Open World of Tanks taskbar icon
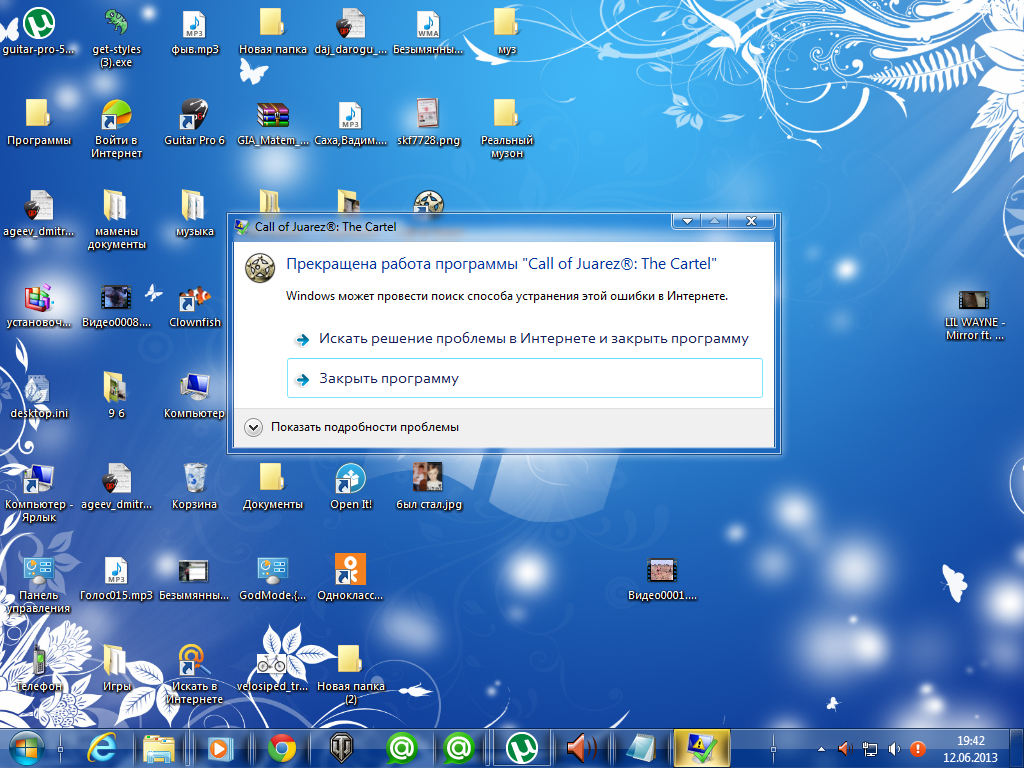This screenshot has height=768, width=1024. [341, 748]
